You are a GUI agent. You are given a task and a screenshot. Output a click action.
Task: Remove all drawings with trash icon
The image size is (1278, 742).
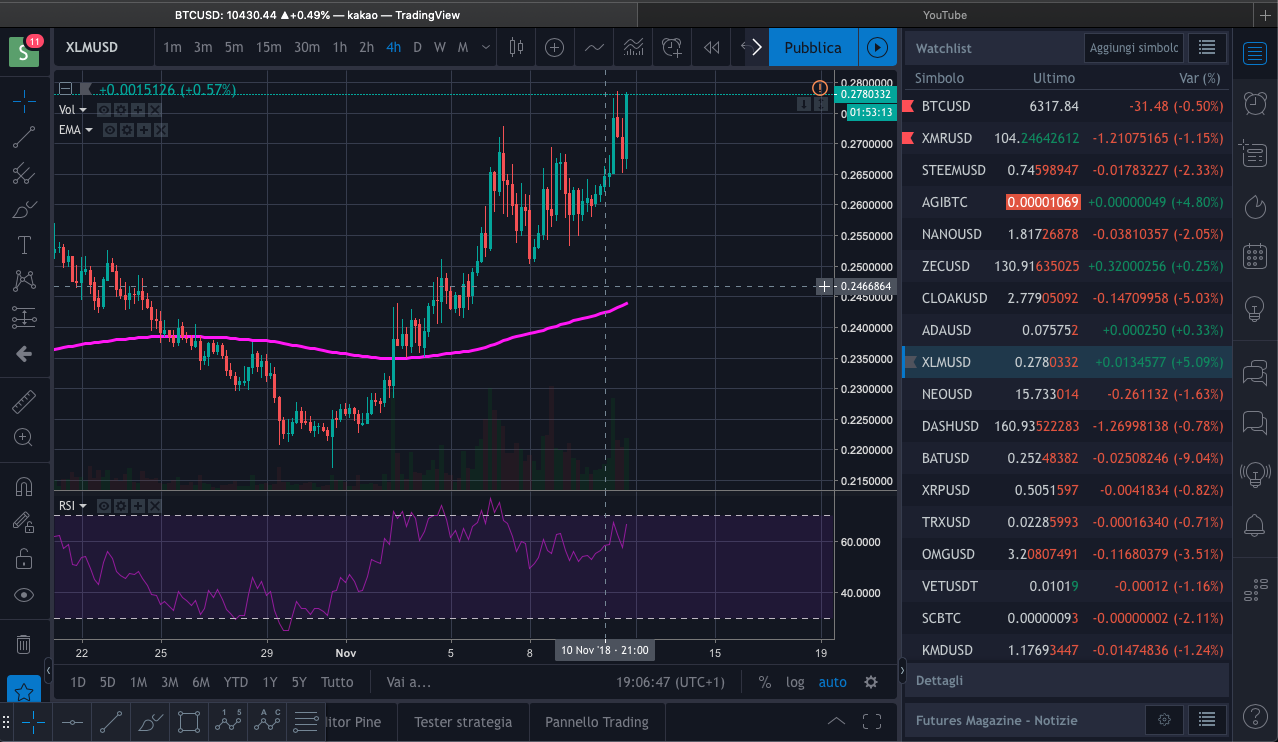coord(24,643)
